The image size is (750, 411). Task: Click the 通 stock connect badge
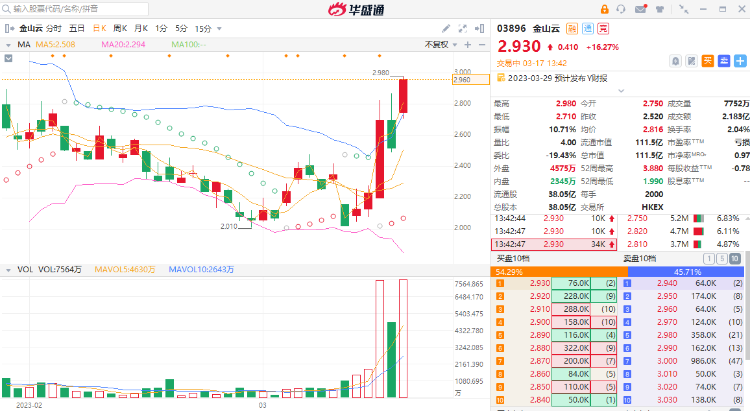[x=588, y=28]
